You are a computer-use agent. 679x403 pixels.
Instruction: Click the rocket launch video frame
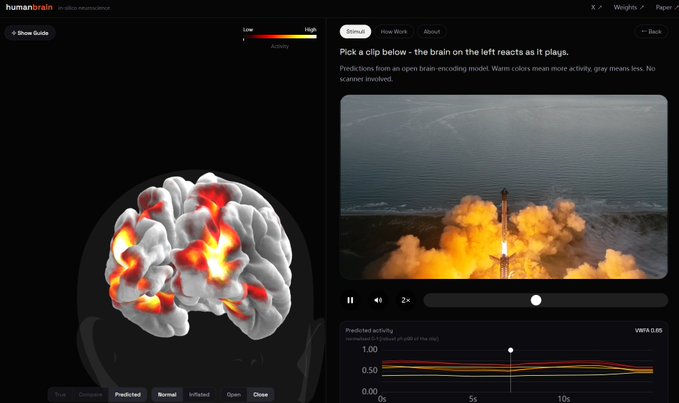tap(504, 187)
